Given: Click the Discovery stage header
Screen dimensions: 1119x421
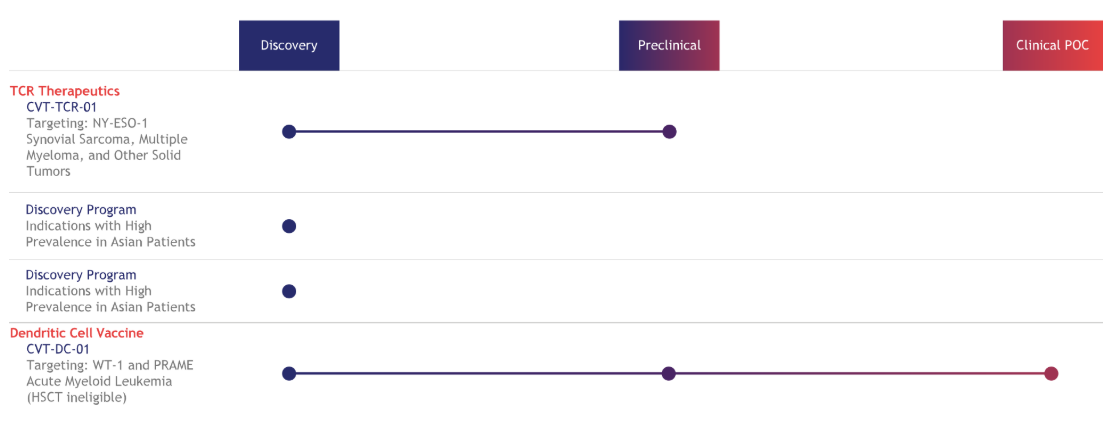Looking at the screenshot, I should pyautogui.click(x=289, y=45).
